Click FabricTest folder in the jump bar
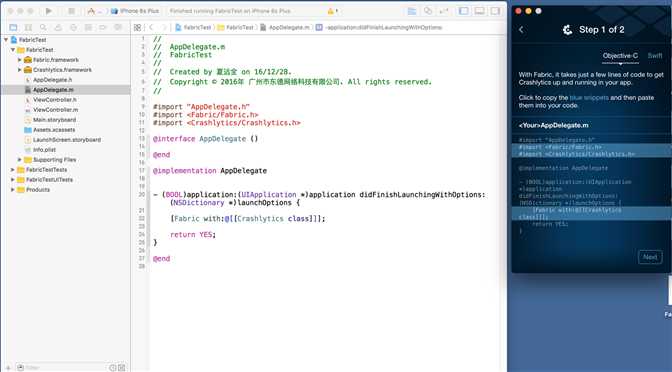 click(x=236, y=27)
